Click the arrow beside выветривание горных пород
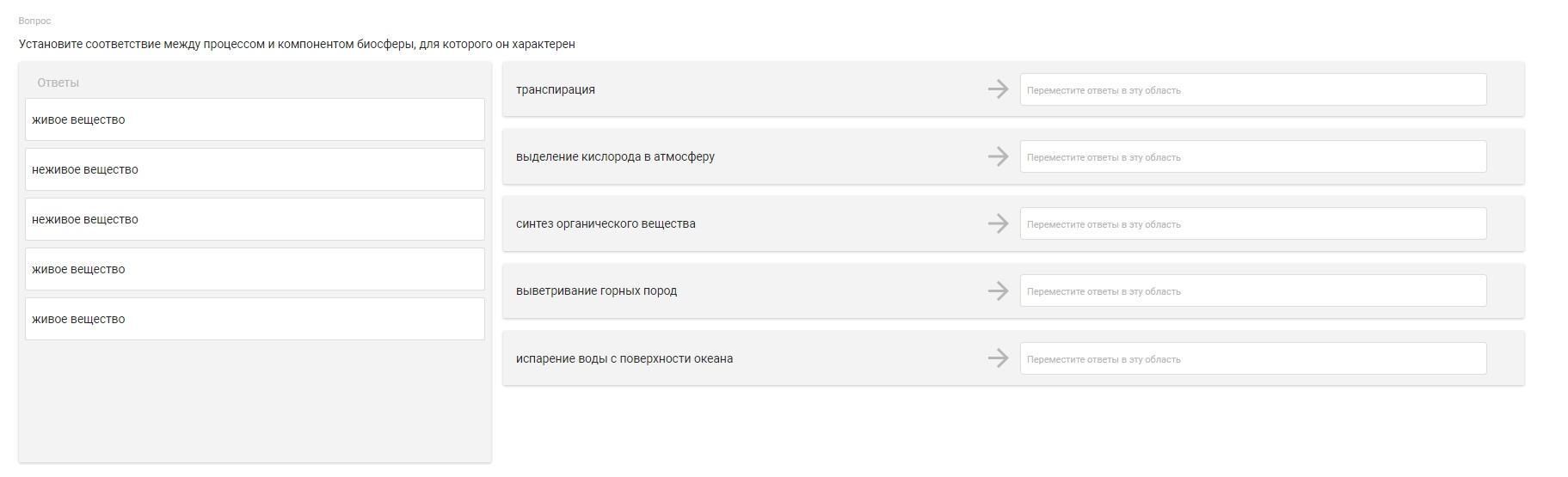 coord(998,290)
